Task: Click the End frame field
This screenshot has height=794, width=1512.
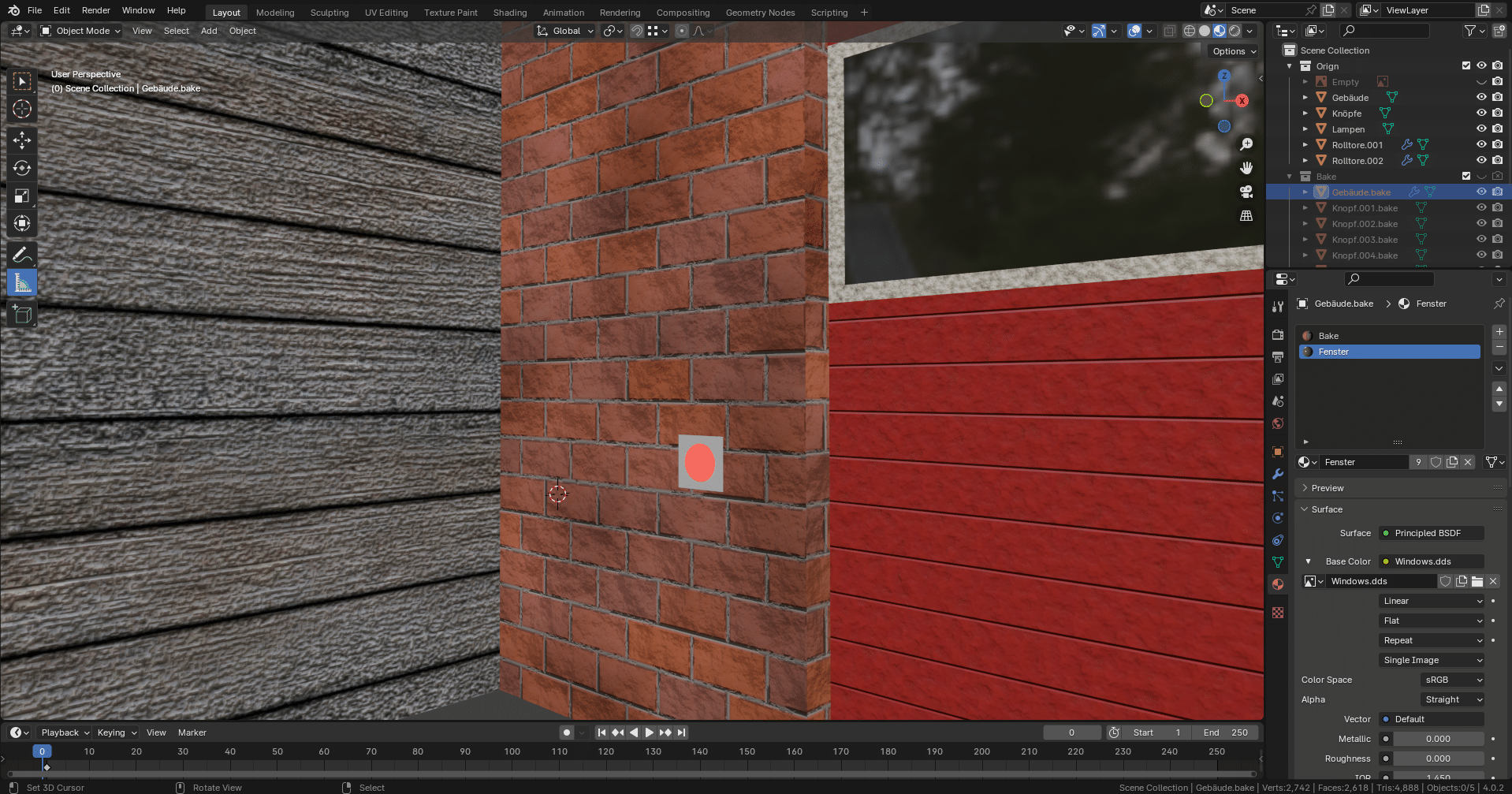Action: click(x=1225, y=732)
